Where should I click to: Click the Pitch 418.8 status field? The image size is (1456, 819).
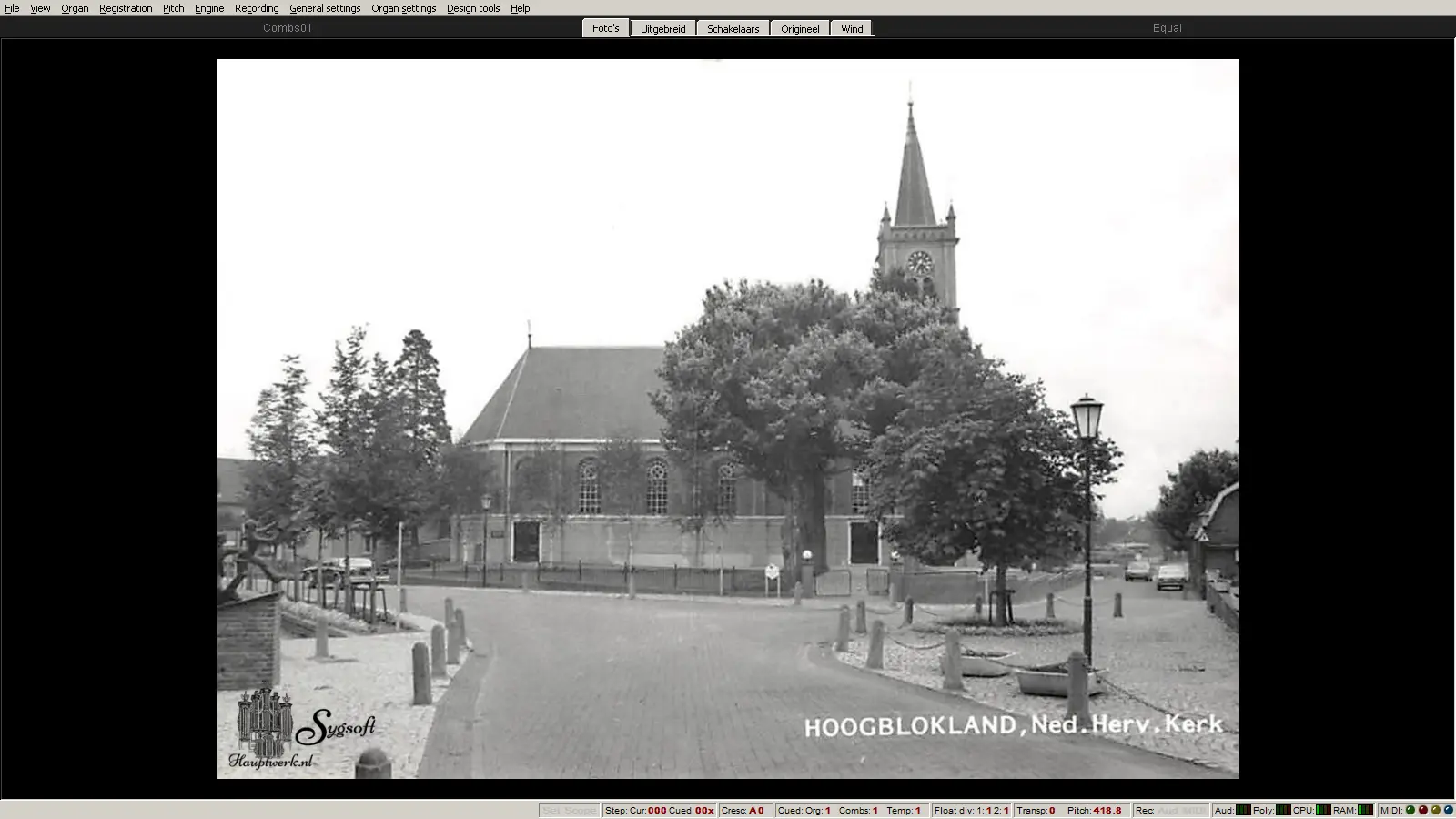point(1095,810)
